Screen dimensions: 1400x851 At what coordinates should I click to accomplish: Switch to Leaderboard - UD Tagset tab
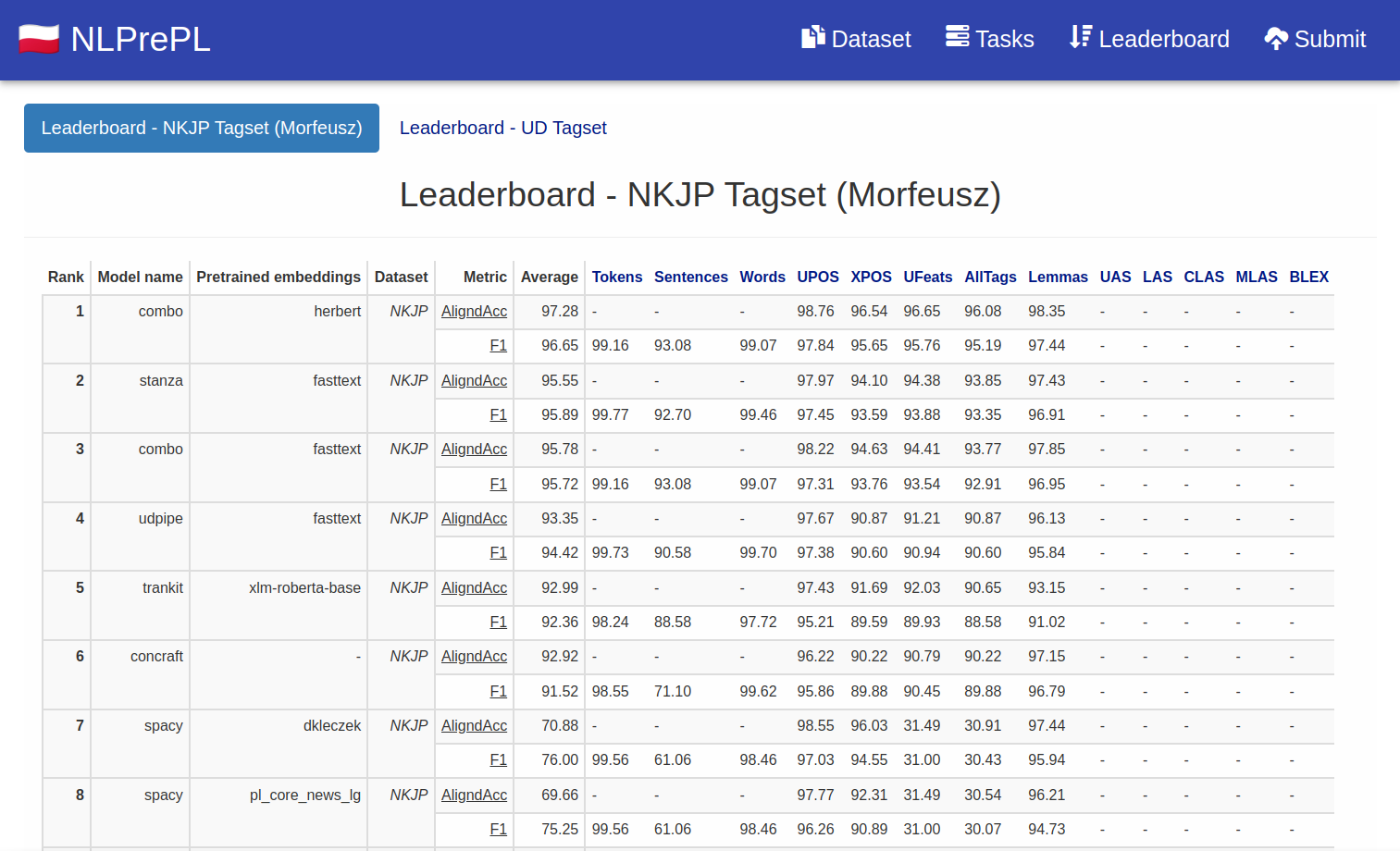coord(502,128)
